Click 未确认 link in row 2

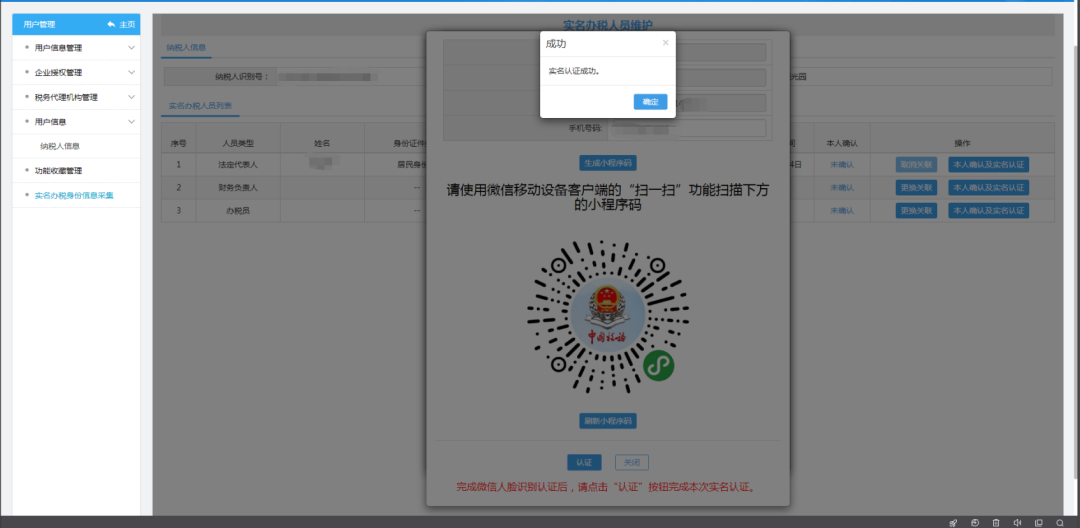[x=842, y=187]
